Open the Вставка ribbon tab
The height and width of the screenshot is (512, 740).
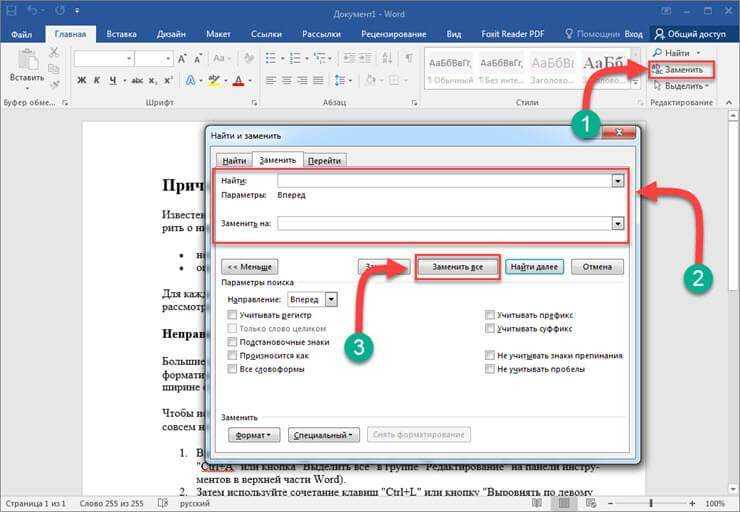(x=122, y=34)
